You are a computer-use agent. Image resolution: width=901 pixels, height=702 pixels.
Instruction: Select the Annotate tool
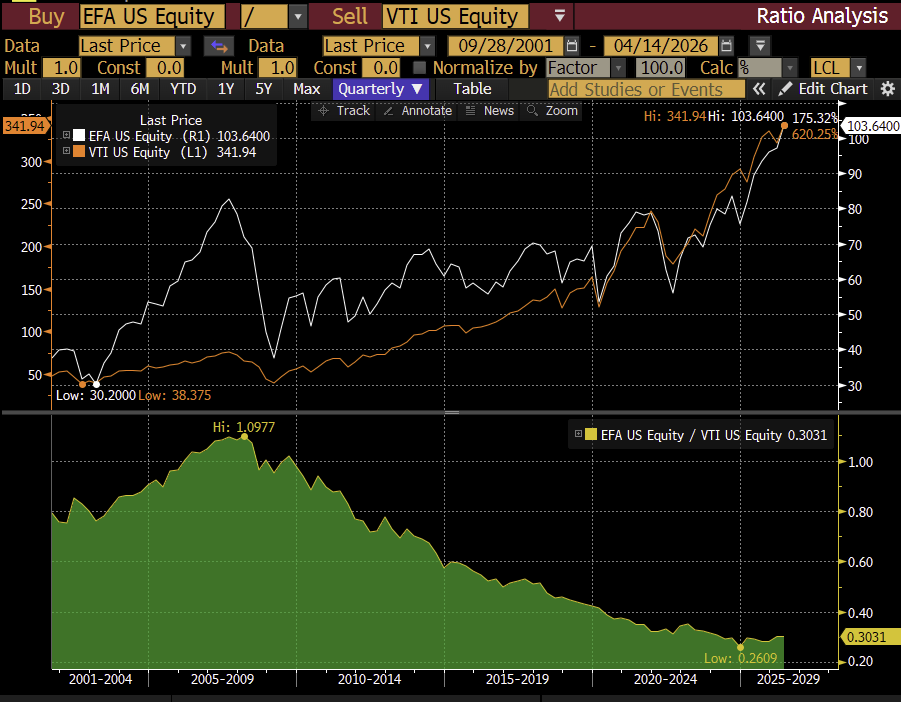coord(418,111)
